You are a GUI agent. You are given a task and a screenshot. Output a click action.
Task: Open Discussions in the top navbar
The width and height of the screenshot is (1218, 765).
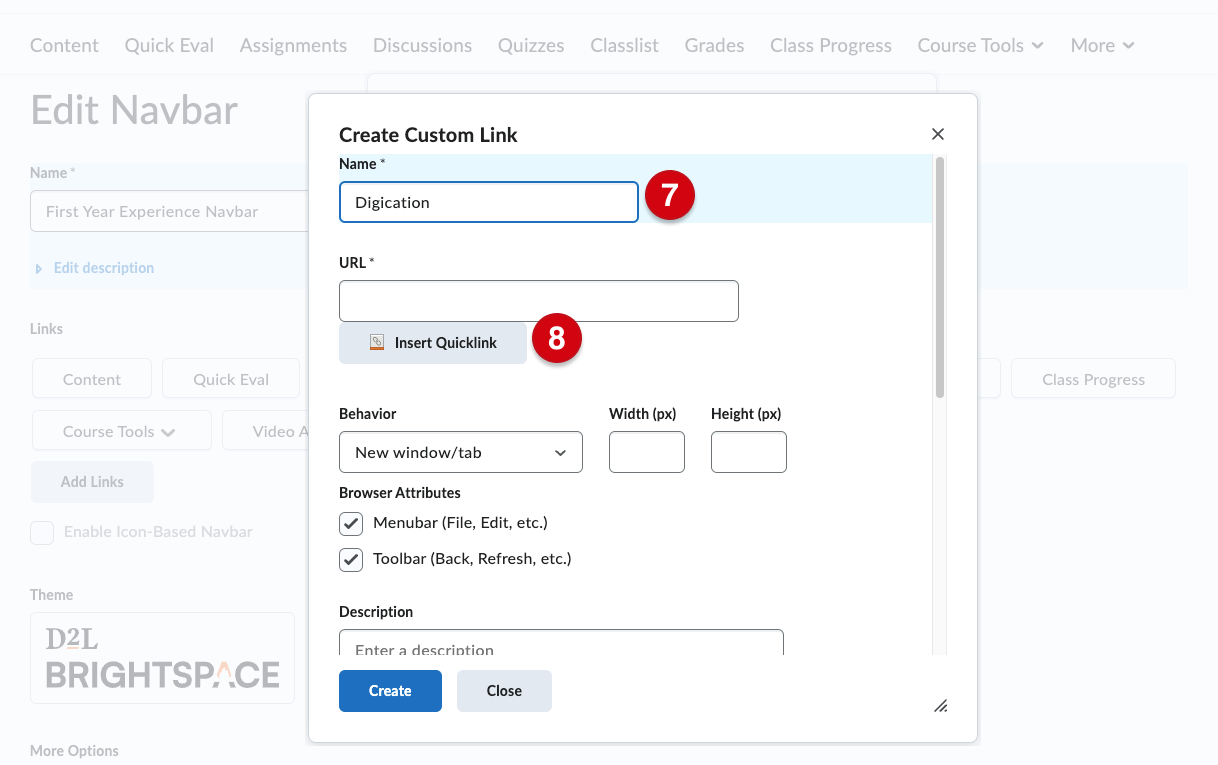(x=422, y=45)
